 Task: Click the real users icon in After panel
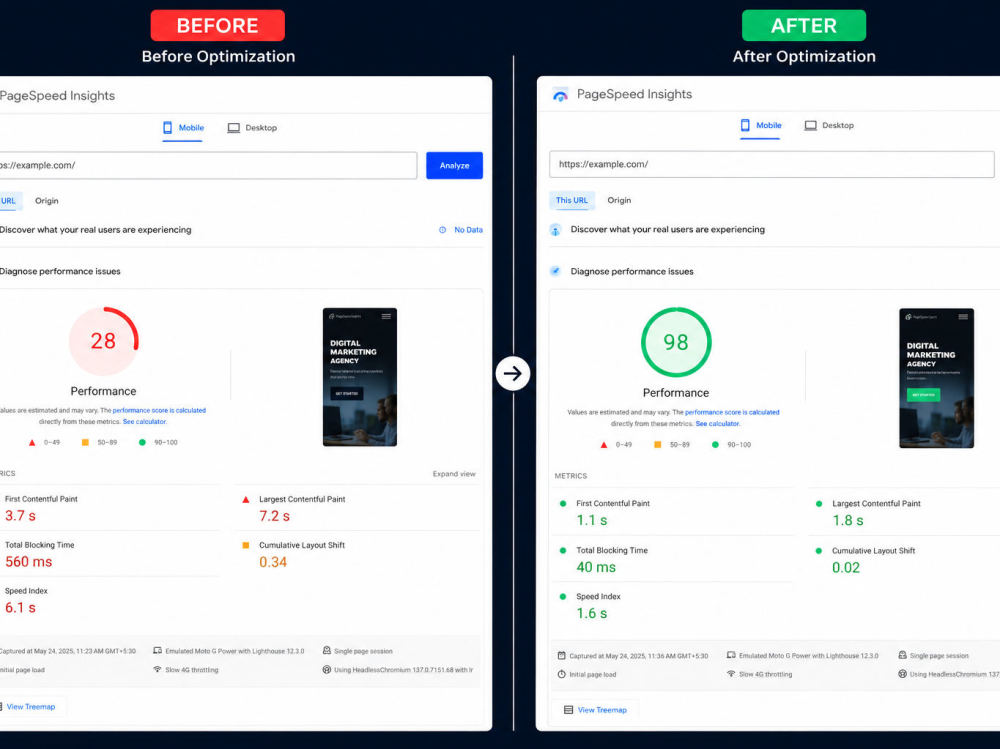click(x=555, y=230)
